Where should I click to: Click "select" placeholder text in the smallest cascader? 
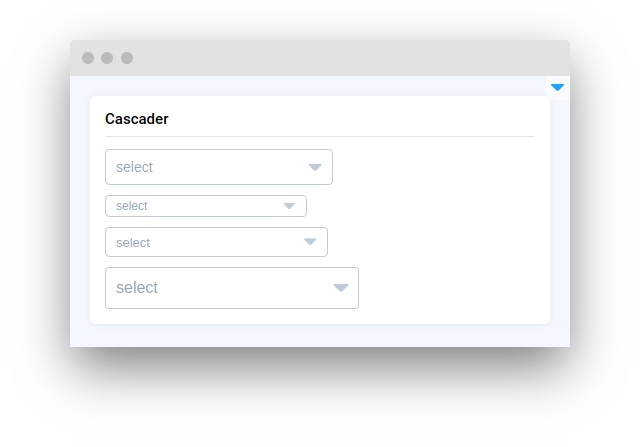click(x=132, y=206)
